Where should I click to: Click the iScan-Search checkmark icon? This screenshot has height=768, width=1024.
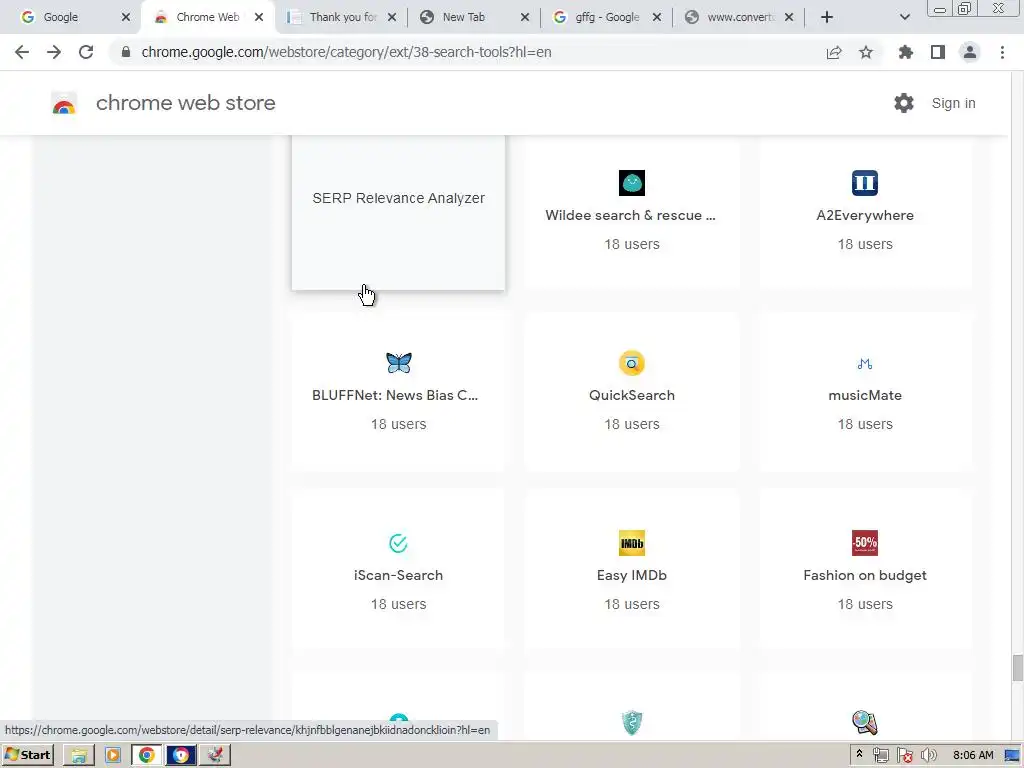[398, 543]
